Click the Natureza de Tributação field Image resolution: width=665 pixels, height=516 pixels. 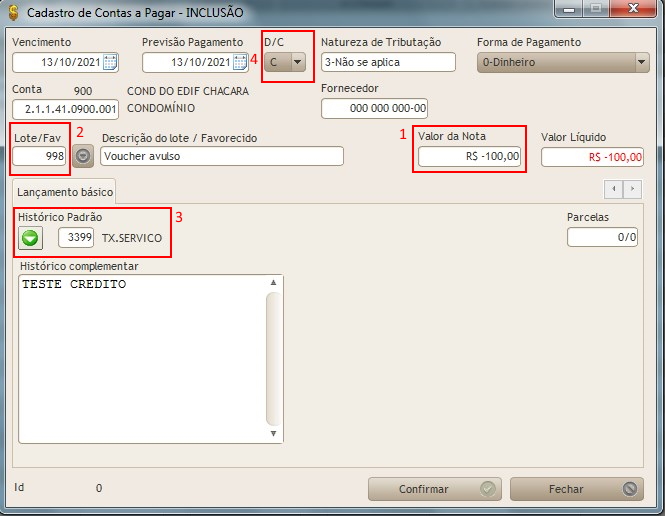pos(387,62)
